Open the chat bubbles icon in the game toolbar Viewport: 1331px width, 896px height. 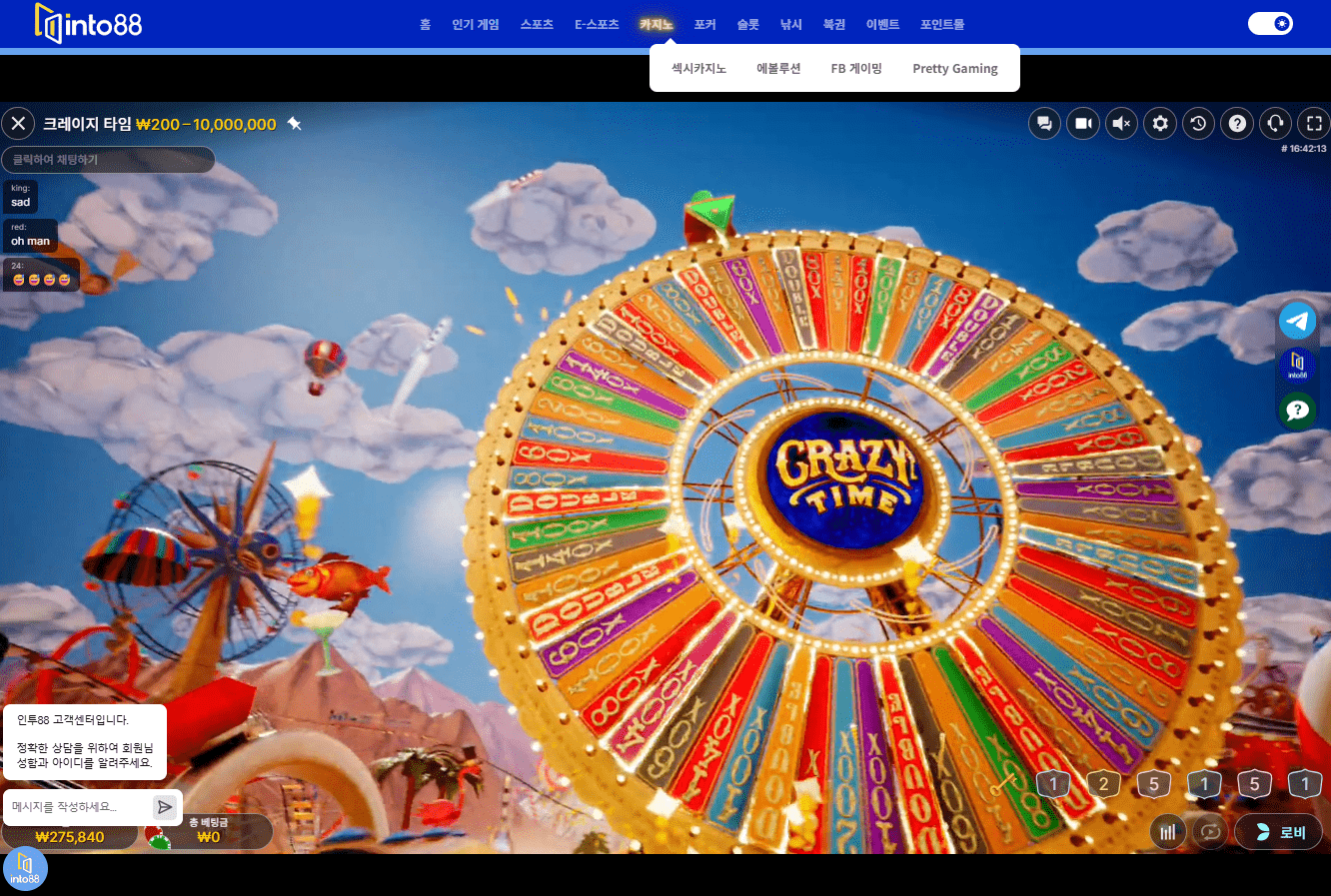1044,124
